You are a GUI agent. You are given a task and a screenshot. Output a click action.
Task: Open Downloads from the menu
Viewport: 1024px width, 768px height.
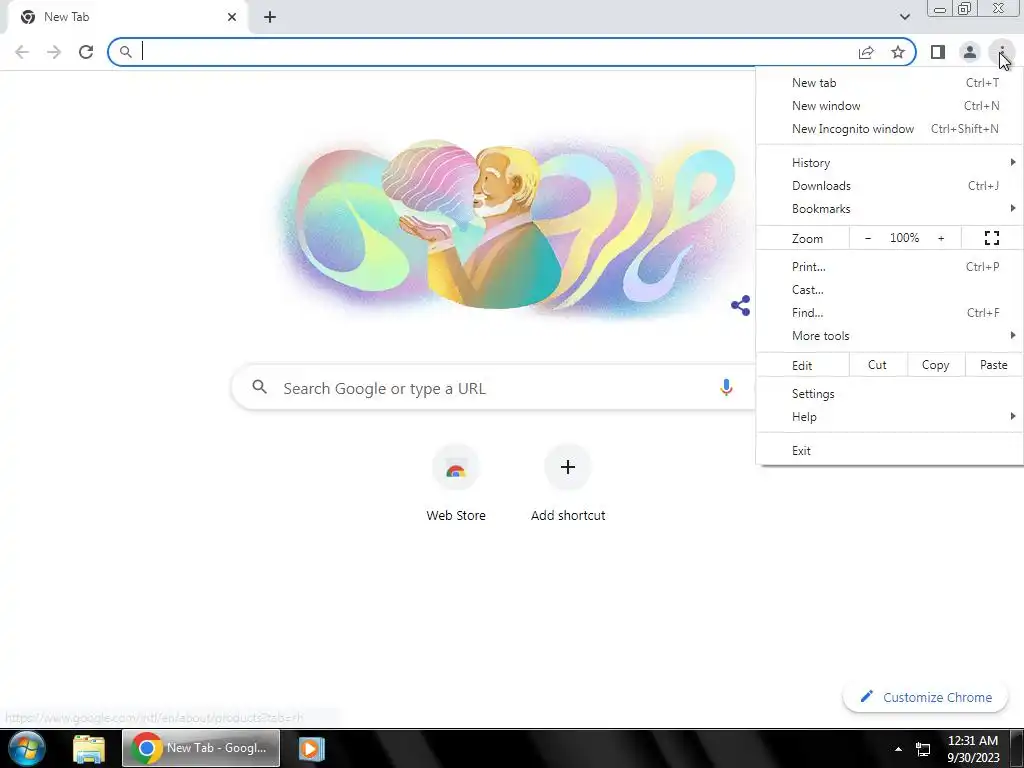(889, 185)
